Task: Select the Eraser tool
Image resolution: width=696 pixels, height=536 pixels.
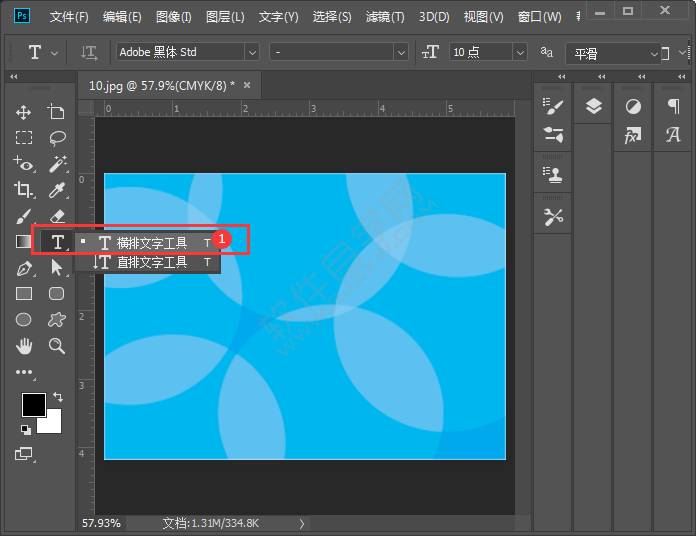Action: tap(57, 216)
